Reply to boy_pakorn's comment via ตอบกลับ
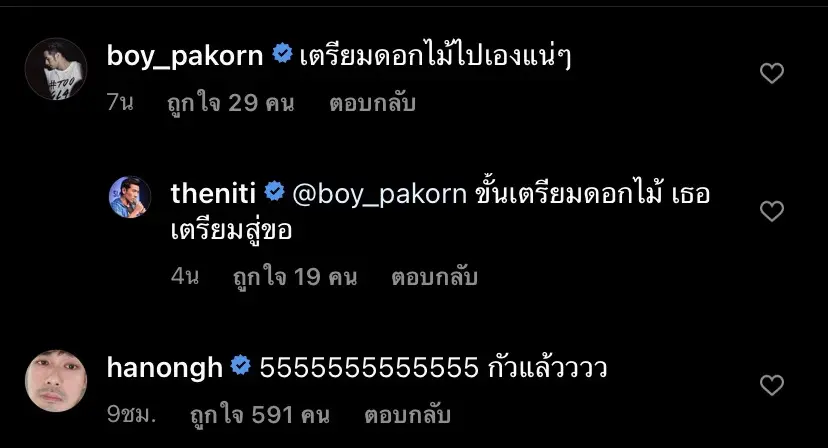Viewport: 828px width, 448px height. [373, 102]
